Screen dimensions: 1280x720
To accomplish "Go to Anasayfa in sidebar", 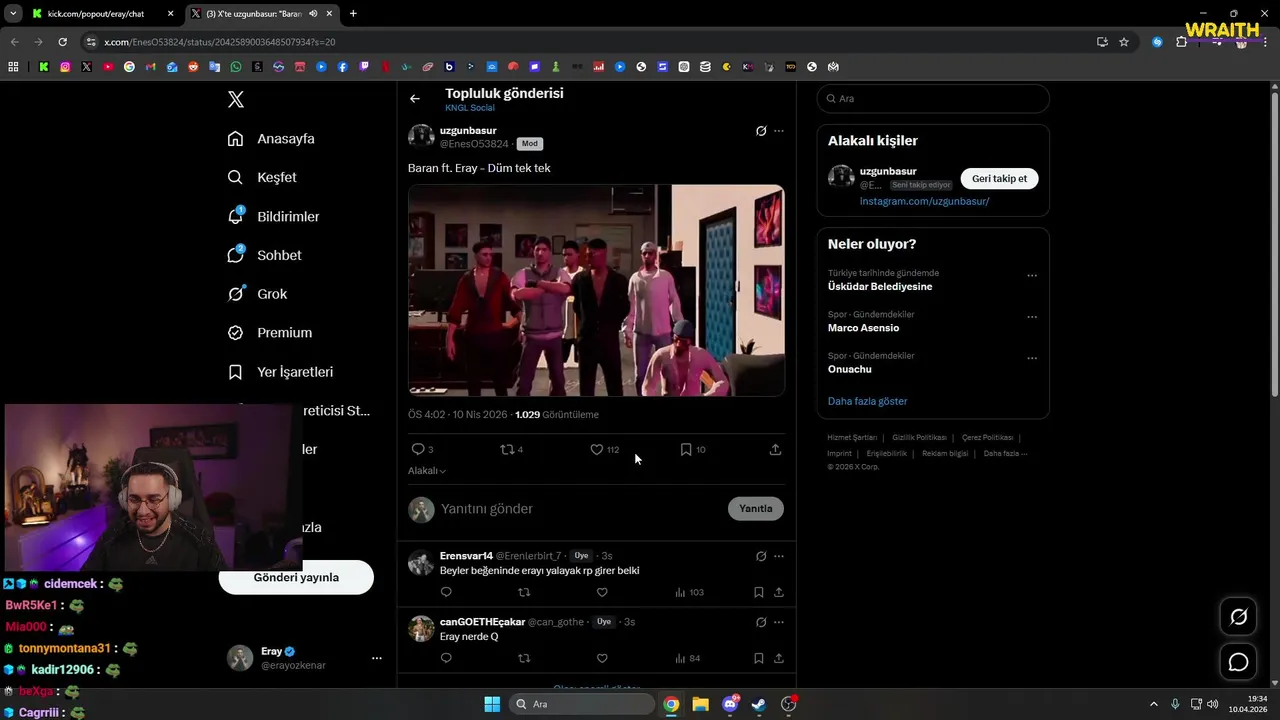I will pyautogui.click(x=271, y=139).
